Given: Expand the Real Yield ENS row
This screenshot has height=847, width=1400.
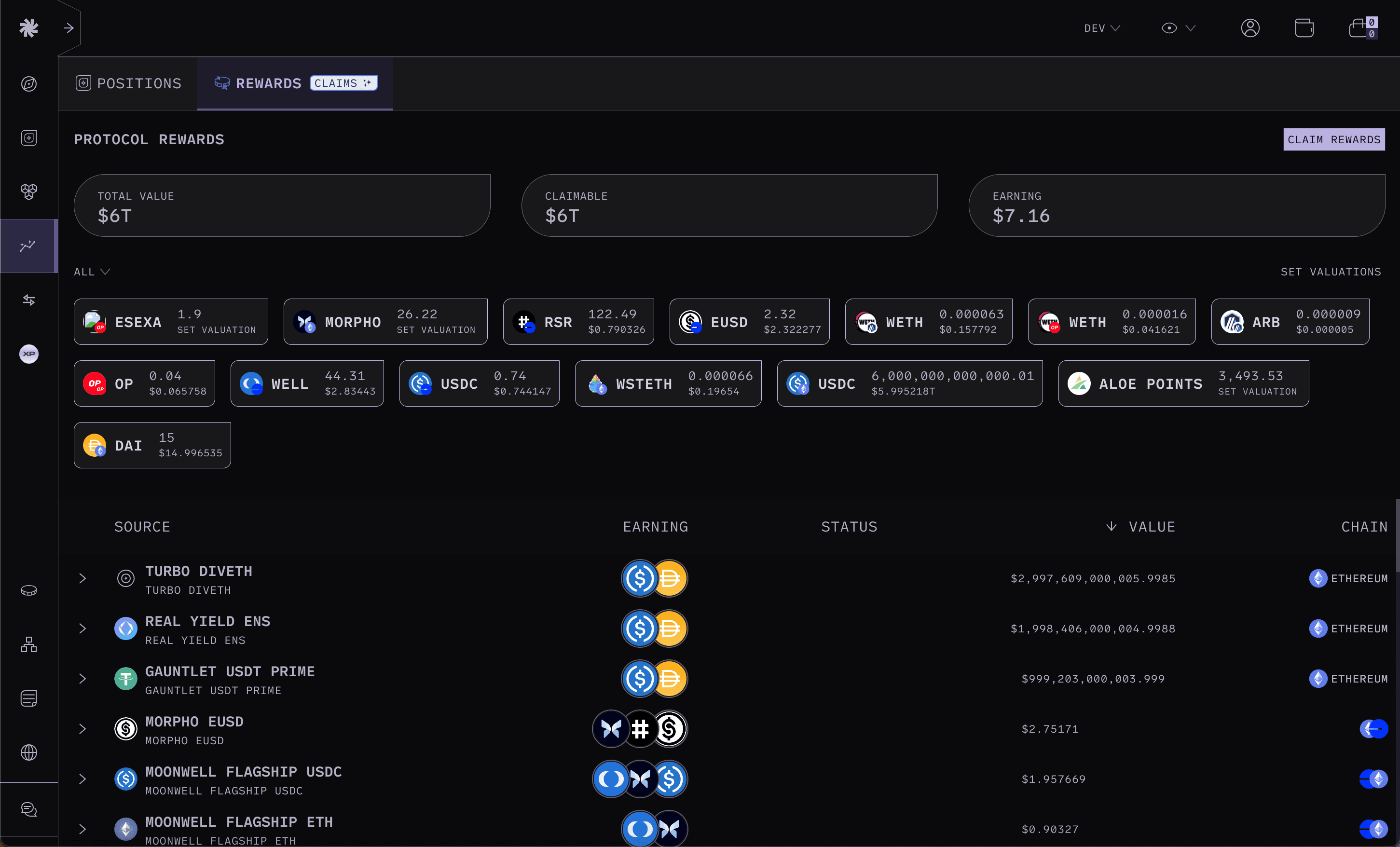Looking at the screenshot, I should tap(82, 628).
